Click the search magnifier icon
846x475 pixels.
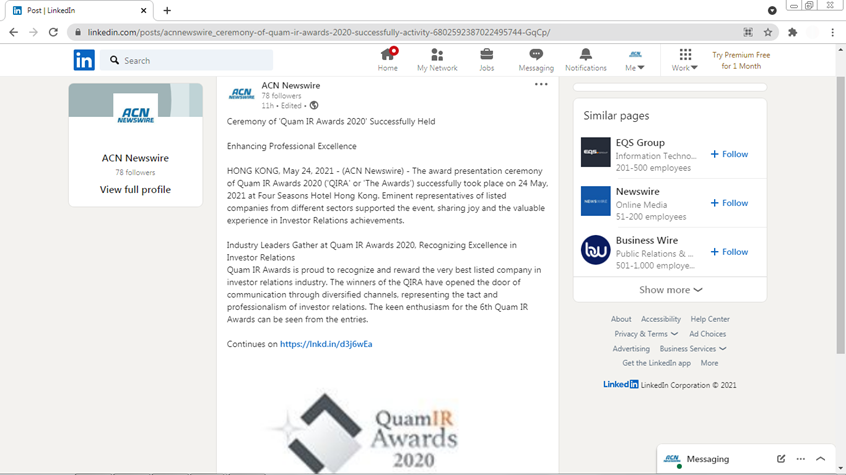114,60
